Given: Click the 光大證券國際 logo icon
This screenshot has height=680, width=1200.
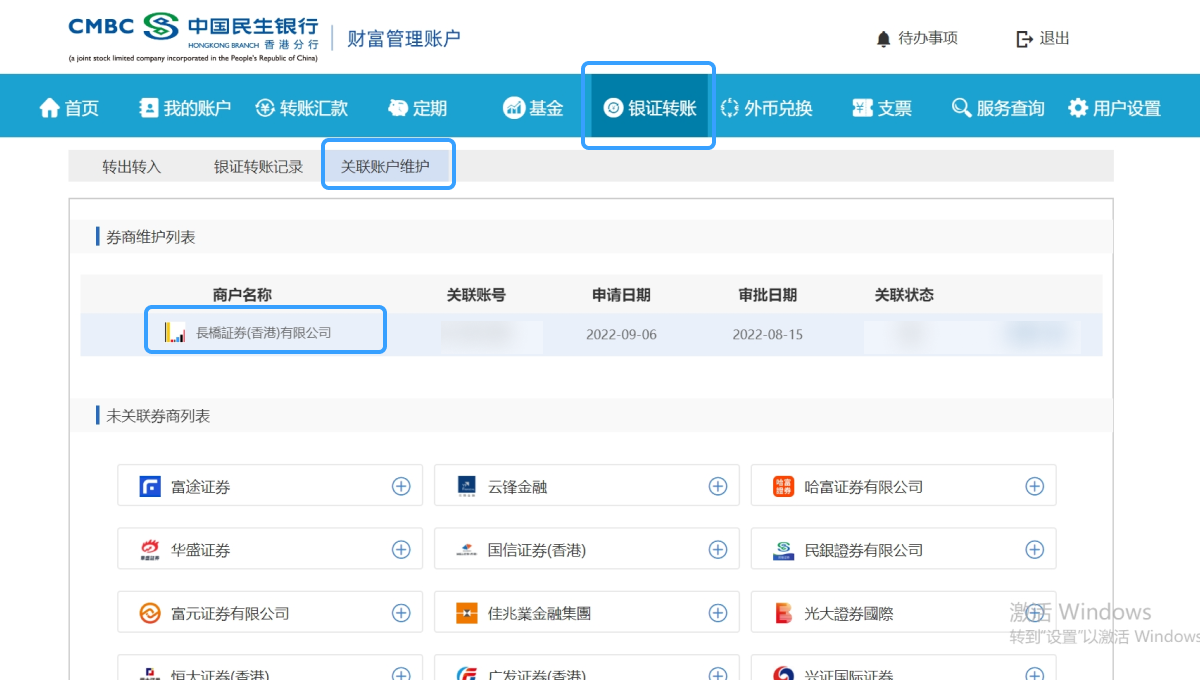Looking at the screenshot, I should pyautogui.click(x=784, y=613).
